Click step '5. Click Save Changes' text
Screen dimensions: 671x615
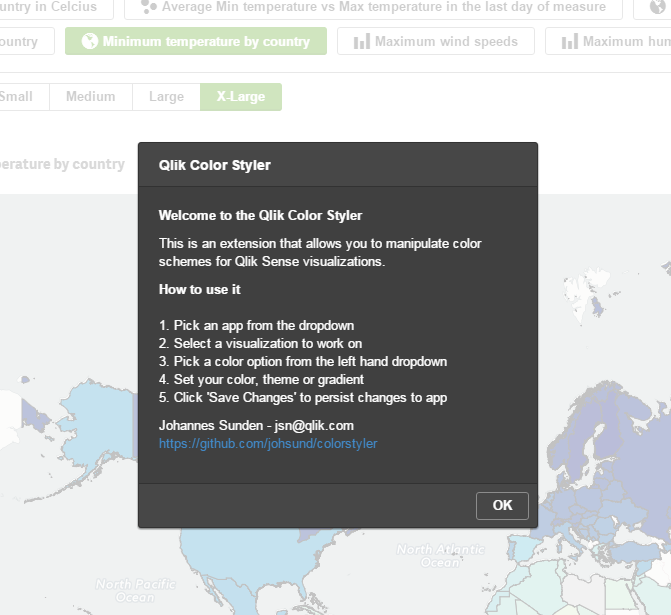pos(303,397)
